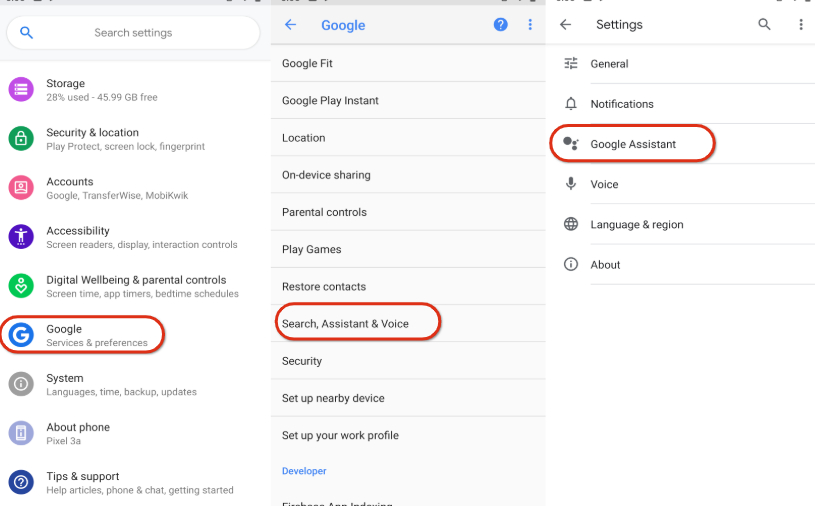Tap the Google G logo icon

point(21,335)
